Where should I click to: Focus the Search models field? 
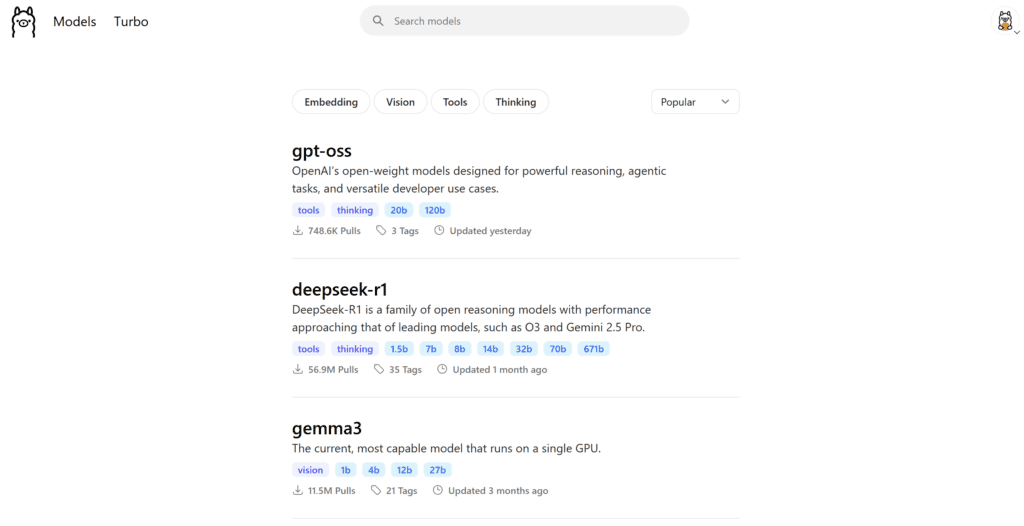(530, 21)
